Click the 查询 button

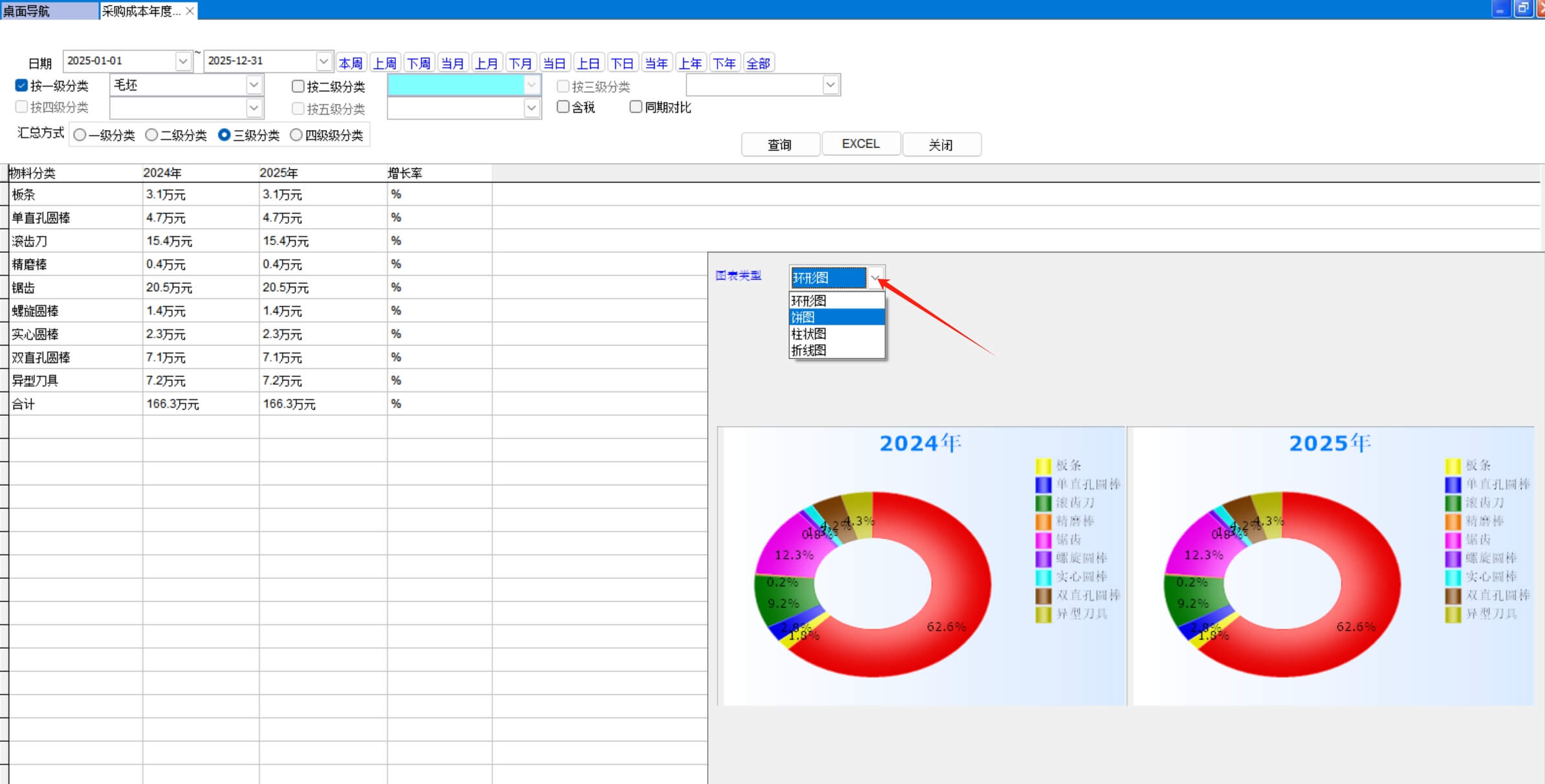coord(780,144)
